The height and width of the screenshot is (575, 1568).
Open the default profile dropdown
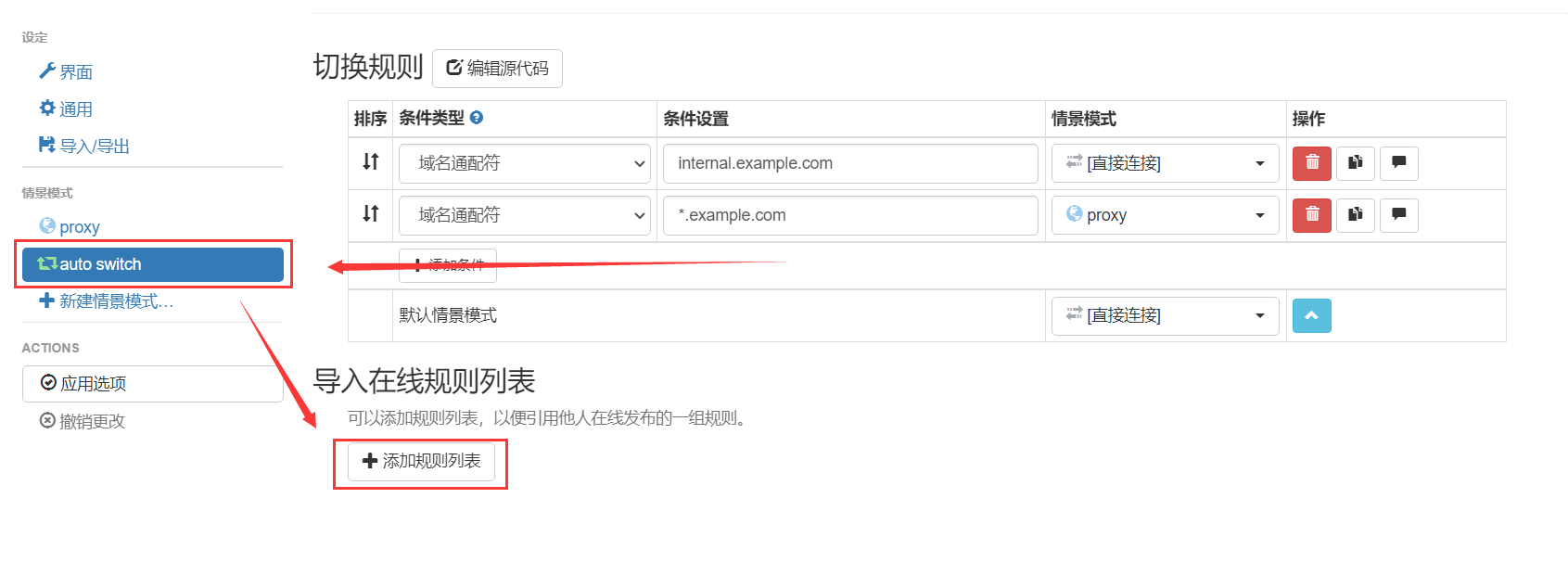click(x=1165, y=316)
